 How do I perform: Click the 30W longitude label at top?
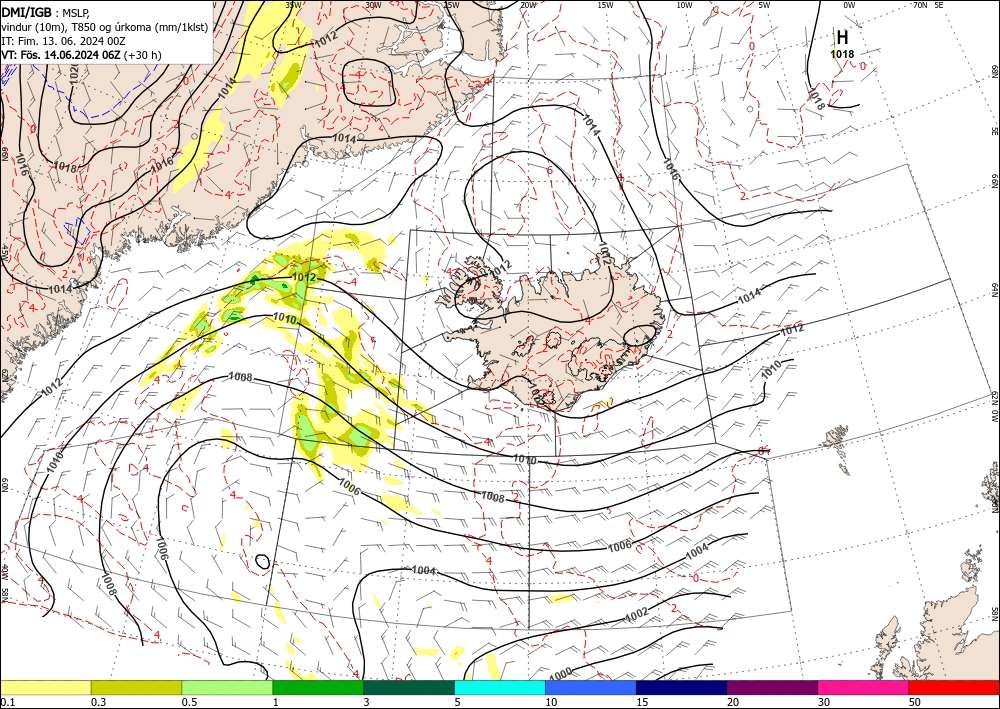click(373, 5)
